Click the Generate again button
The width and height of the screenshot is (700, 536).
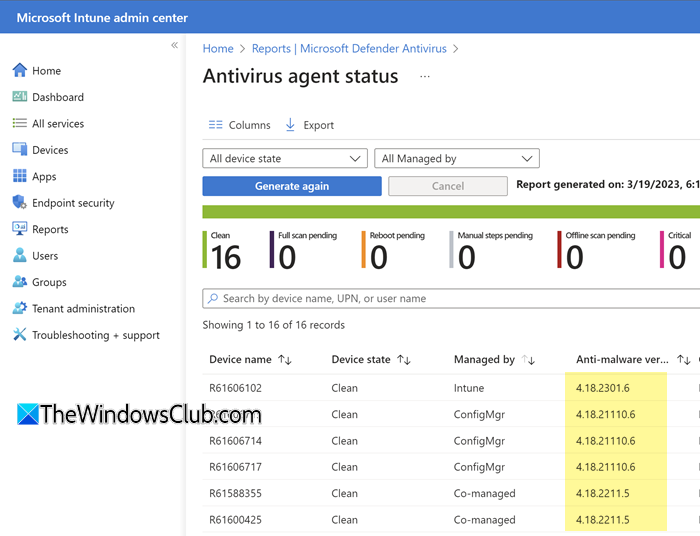(292, 186)
